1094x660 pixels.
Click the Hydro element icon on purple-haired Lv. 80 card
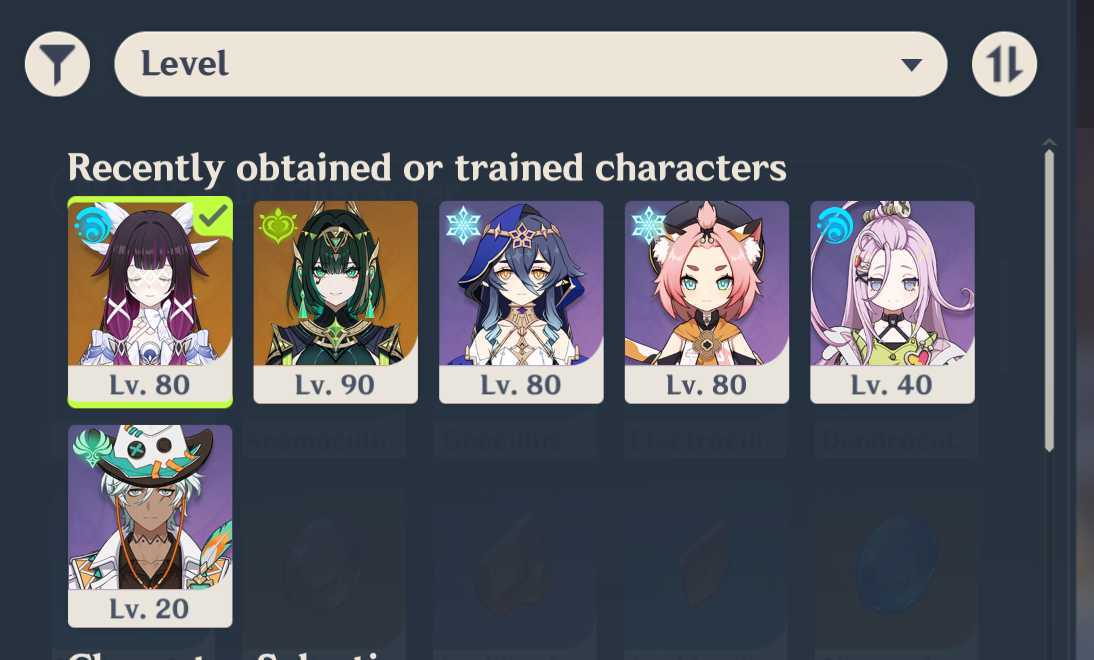pos(93,225)
